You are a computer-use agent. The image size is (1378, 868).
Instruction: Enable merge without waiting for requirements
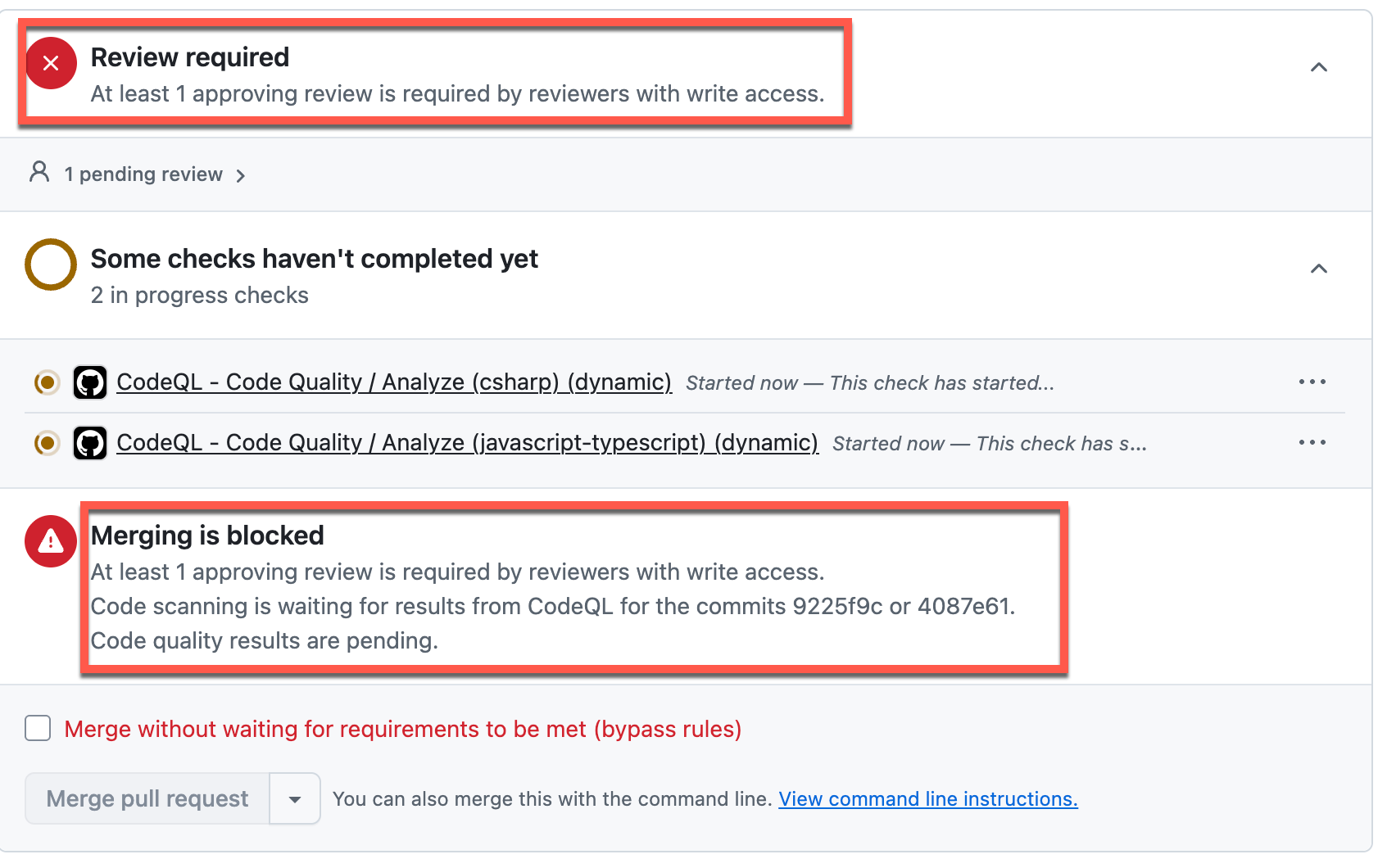tap(37, 729)
